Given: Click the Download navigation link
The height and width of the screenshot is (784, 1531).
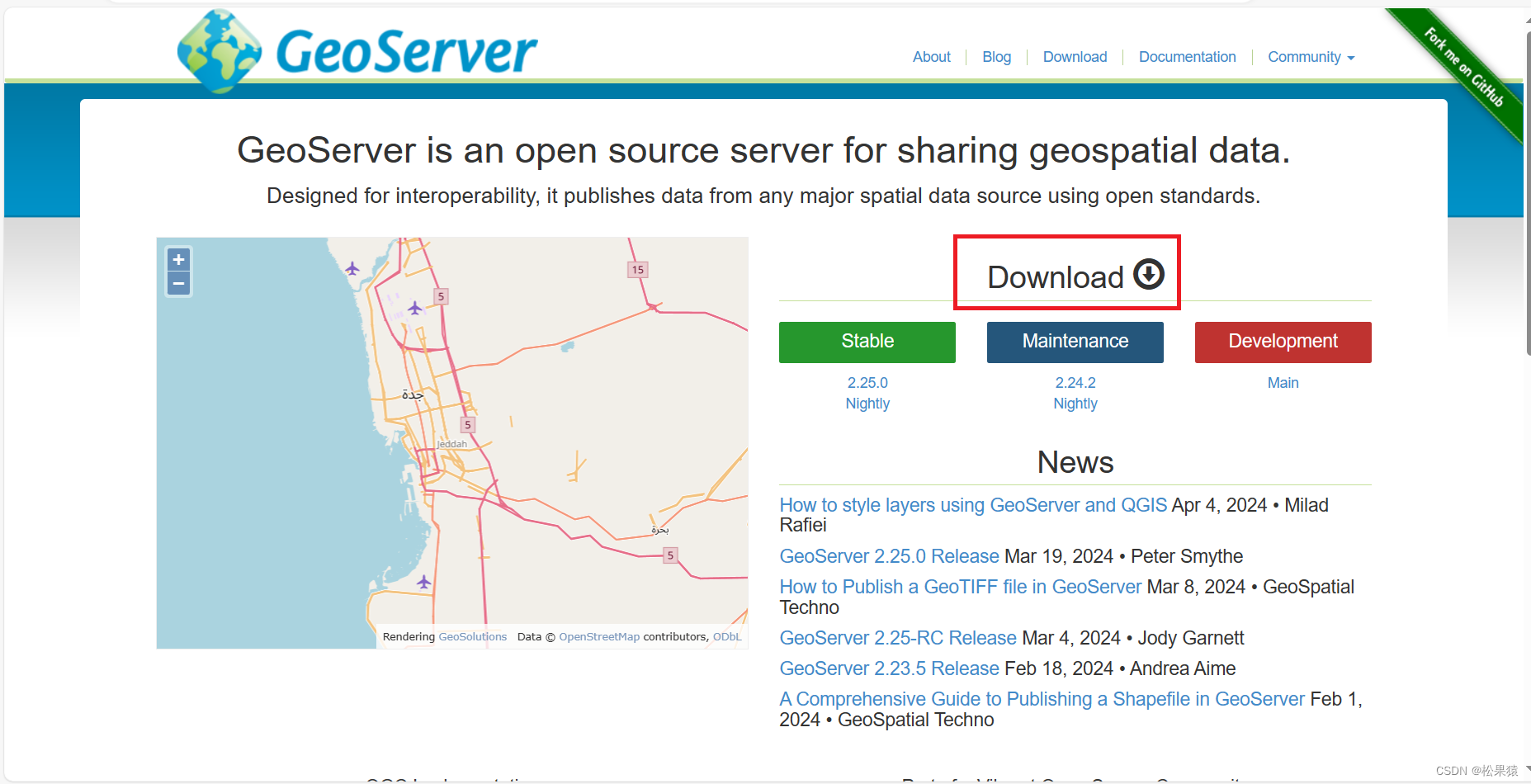Looking at the screenshot, I should (x=1075, y=57).
